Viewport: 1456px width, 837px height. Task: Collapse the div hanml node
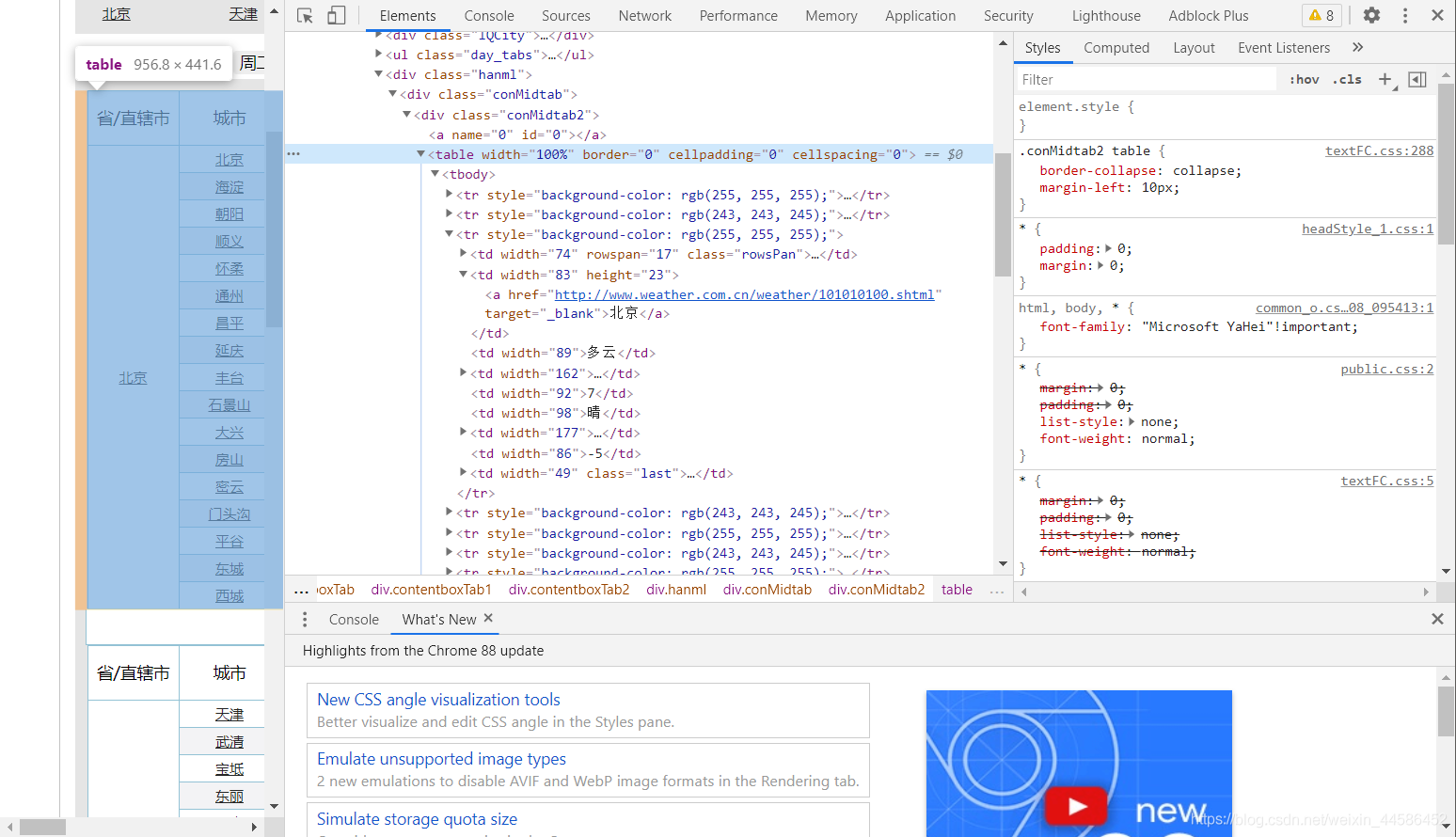tap(378, 74)
